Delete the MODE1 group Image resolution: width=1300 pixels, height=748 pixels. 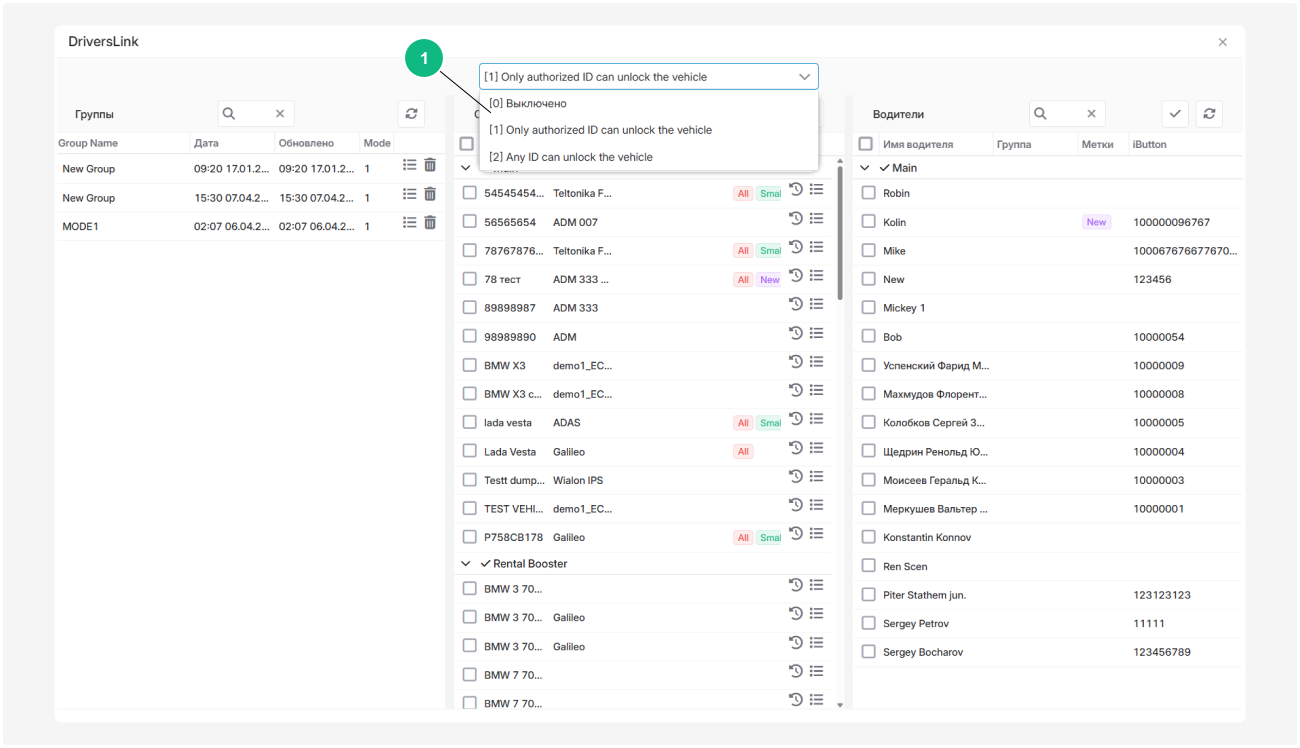click(x=430, y=223)
